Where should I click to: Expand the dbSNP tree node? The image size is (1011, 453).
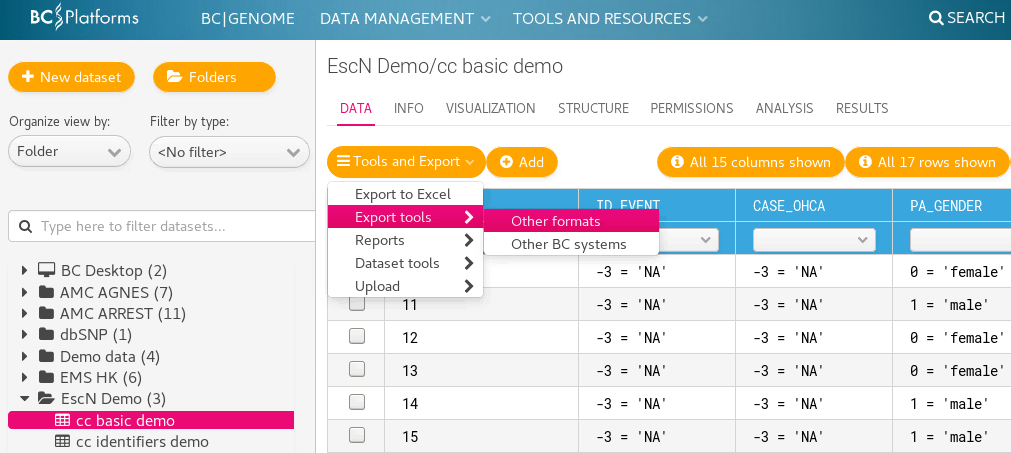tap(25, 334)
